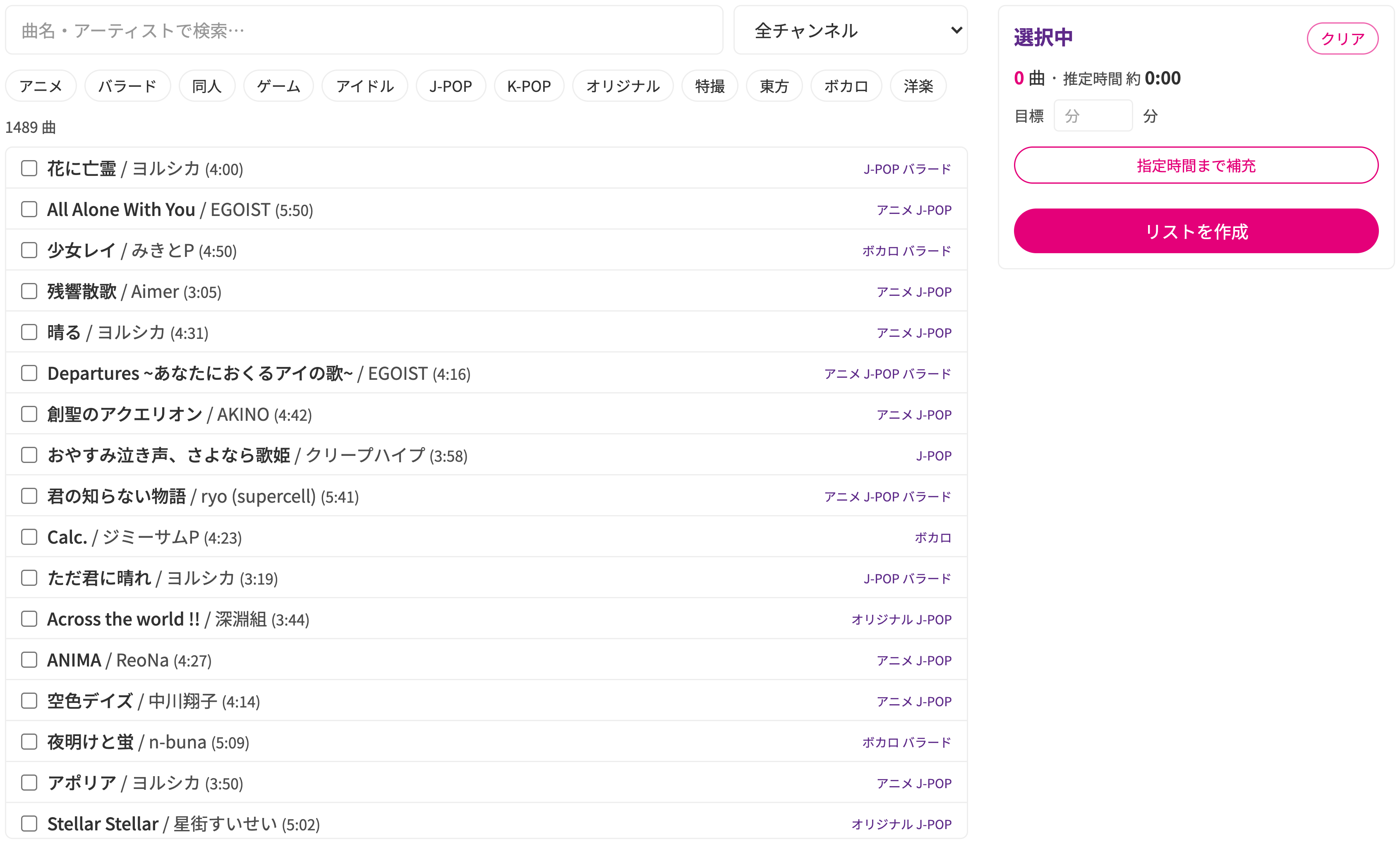
Task: Check the 花に亡霊 song checkbox
Action: pyautogui.click(x=29, y=168)
